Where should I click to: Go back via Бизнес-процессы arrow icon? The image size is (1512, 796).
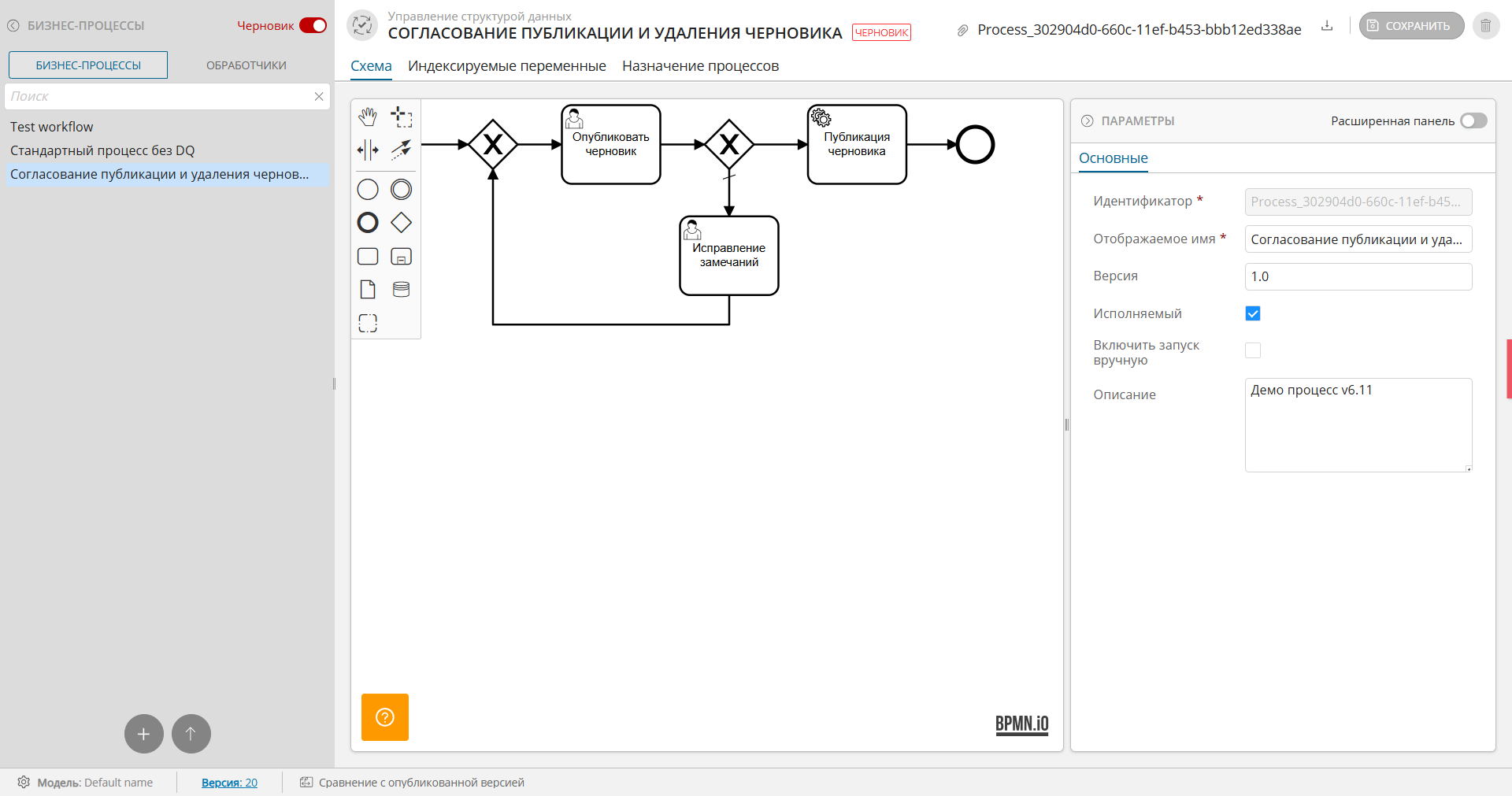pyautogui.click(x=13, y=26)
